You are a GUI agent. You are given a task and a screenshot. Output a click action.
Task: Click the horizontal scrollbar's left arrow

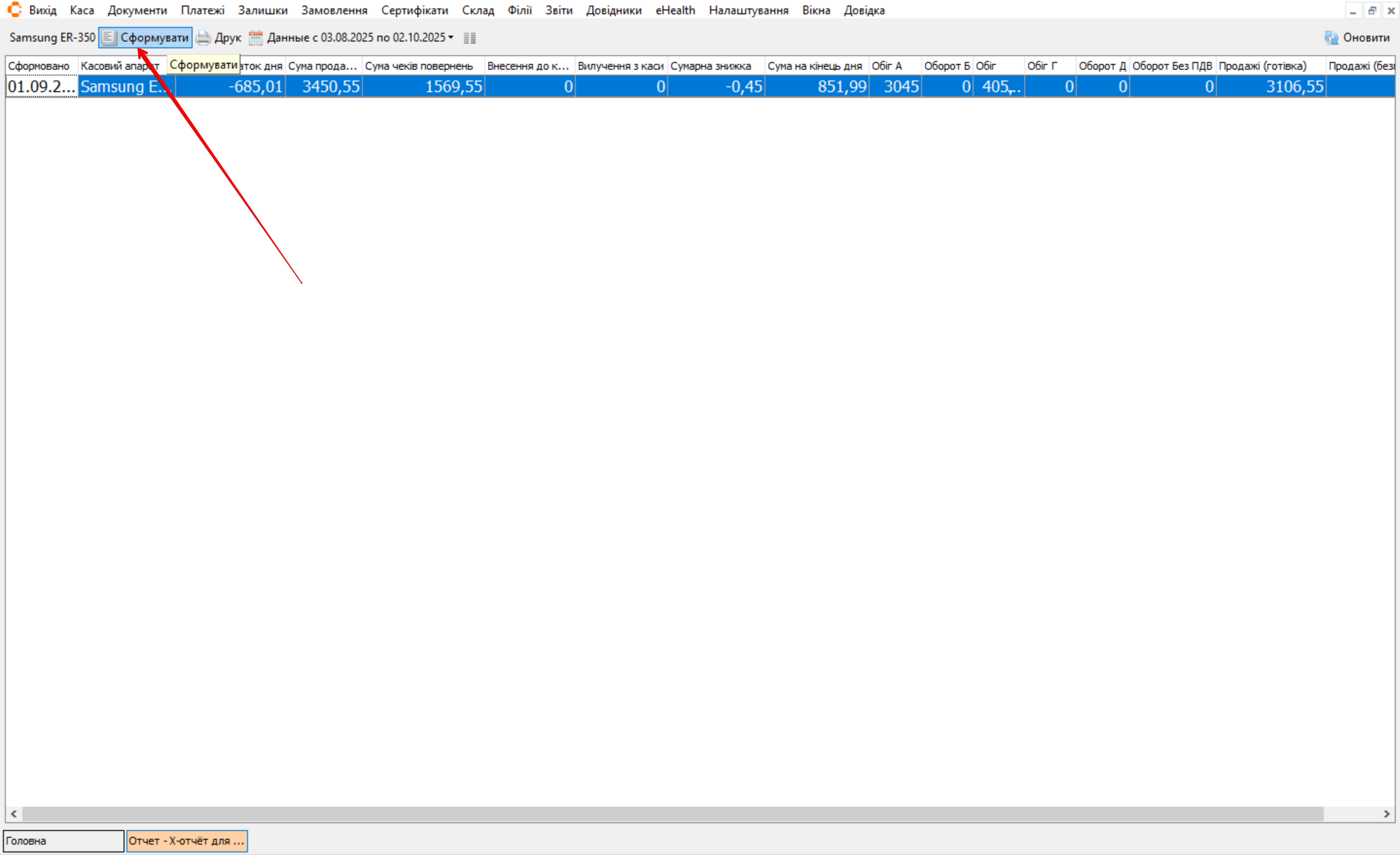[14, 813]
